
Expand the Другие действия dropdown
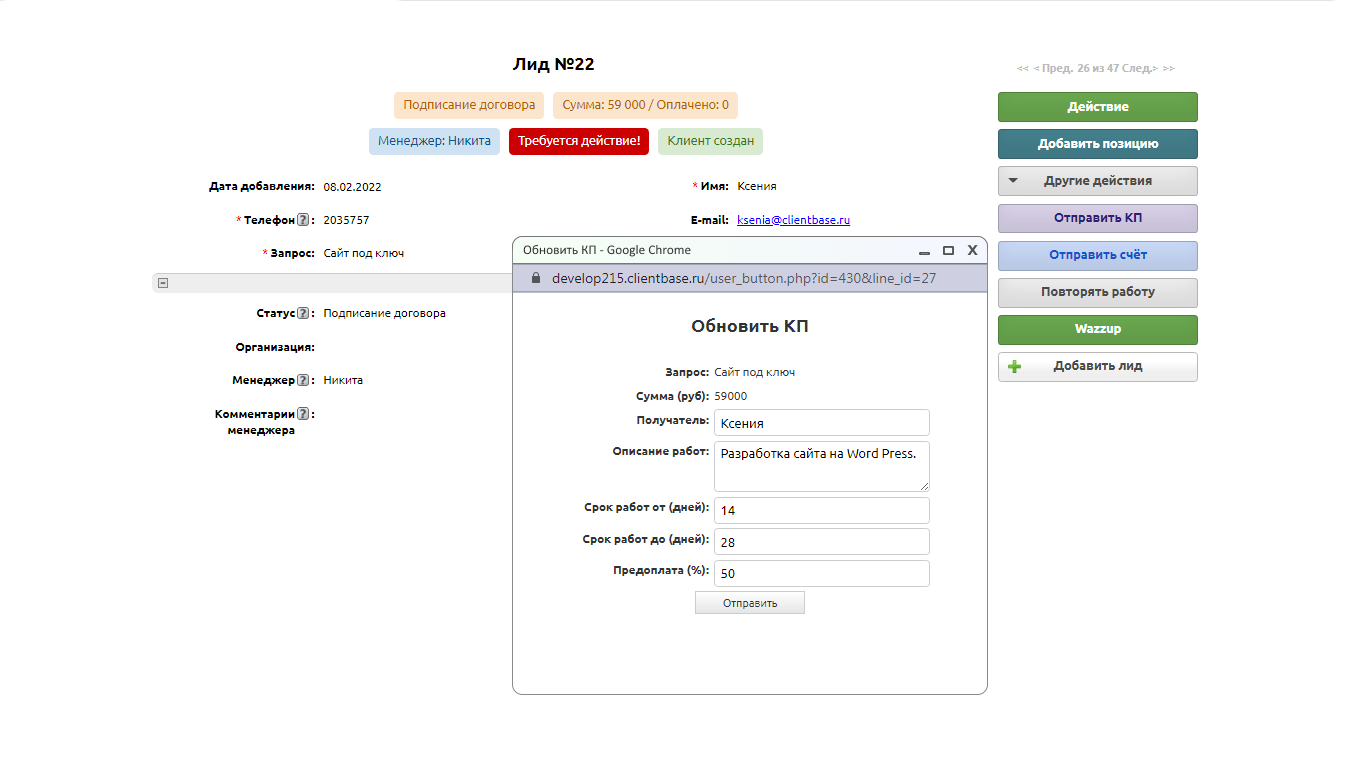pyautogui.click(x=1097, y=181)
